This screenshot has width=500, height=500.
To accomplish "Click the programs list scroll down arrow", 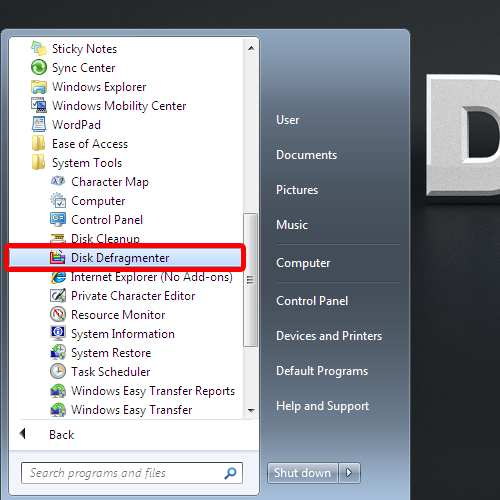I will tap(251, 410).
